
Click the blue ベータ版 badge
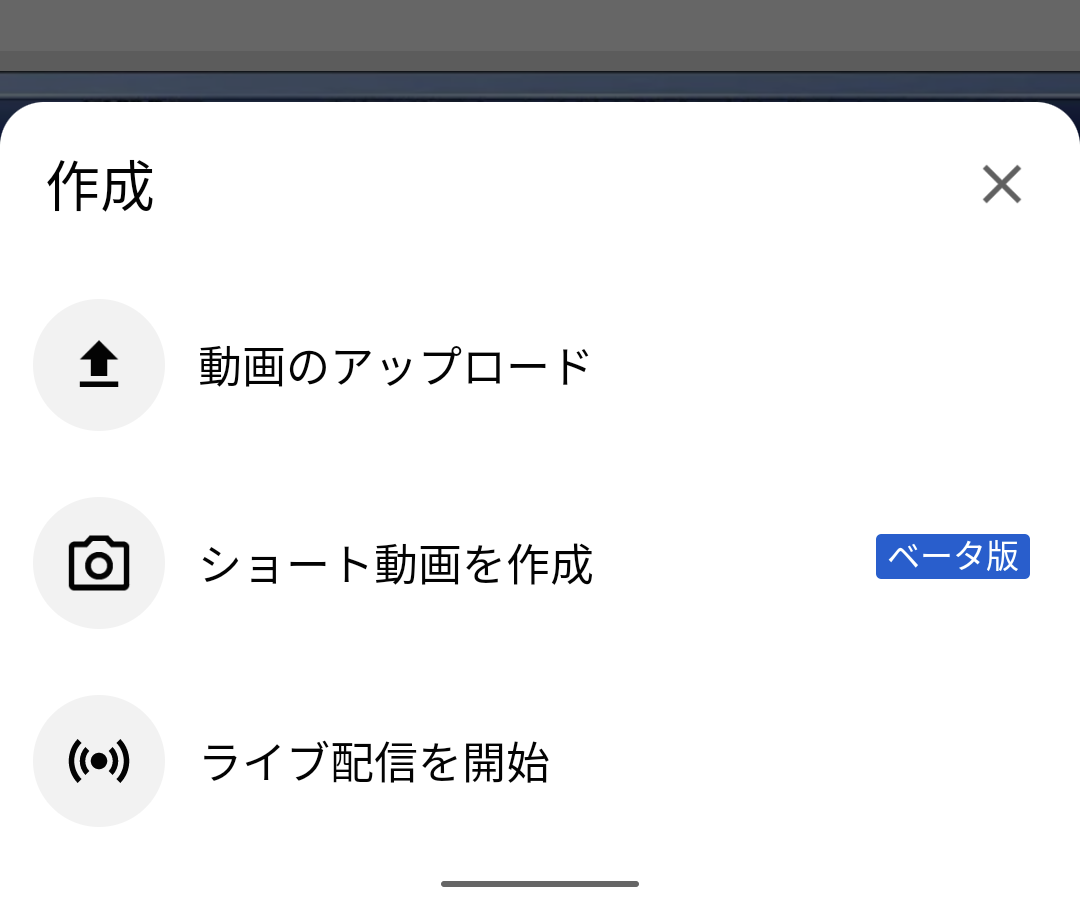point(952,557)
